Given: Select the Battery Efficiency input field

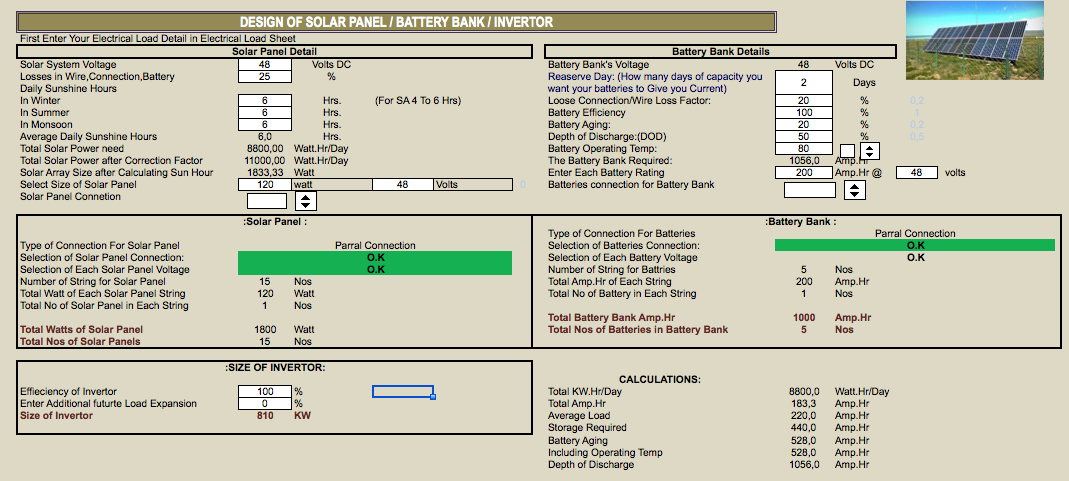Looking at the screenshot, I should point(804,112).
